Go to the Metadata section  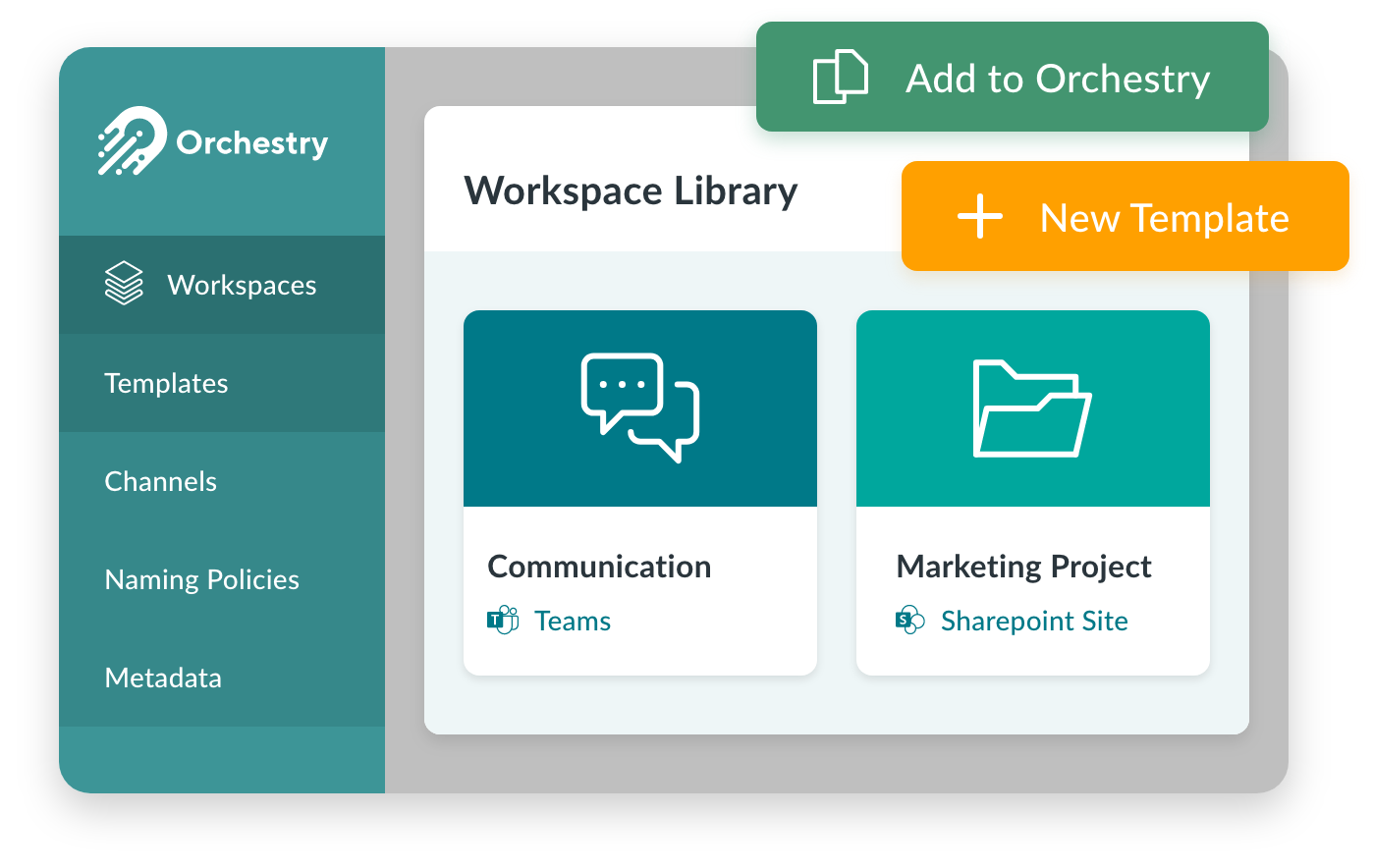coord(162,678)
